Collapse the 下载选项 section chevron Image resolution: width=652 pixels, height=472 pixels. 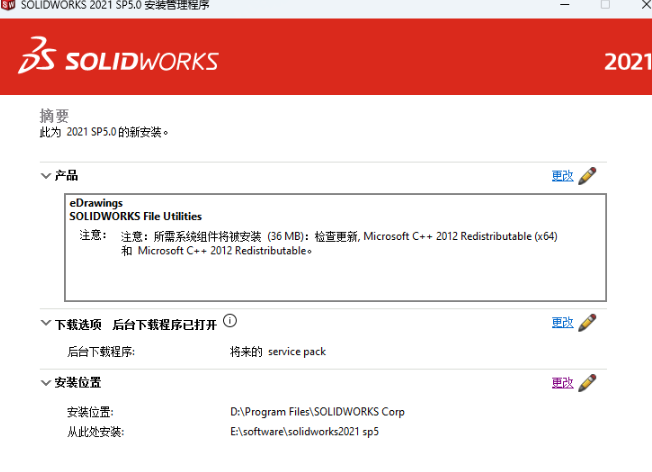tap(46, 323)
